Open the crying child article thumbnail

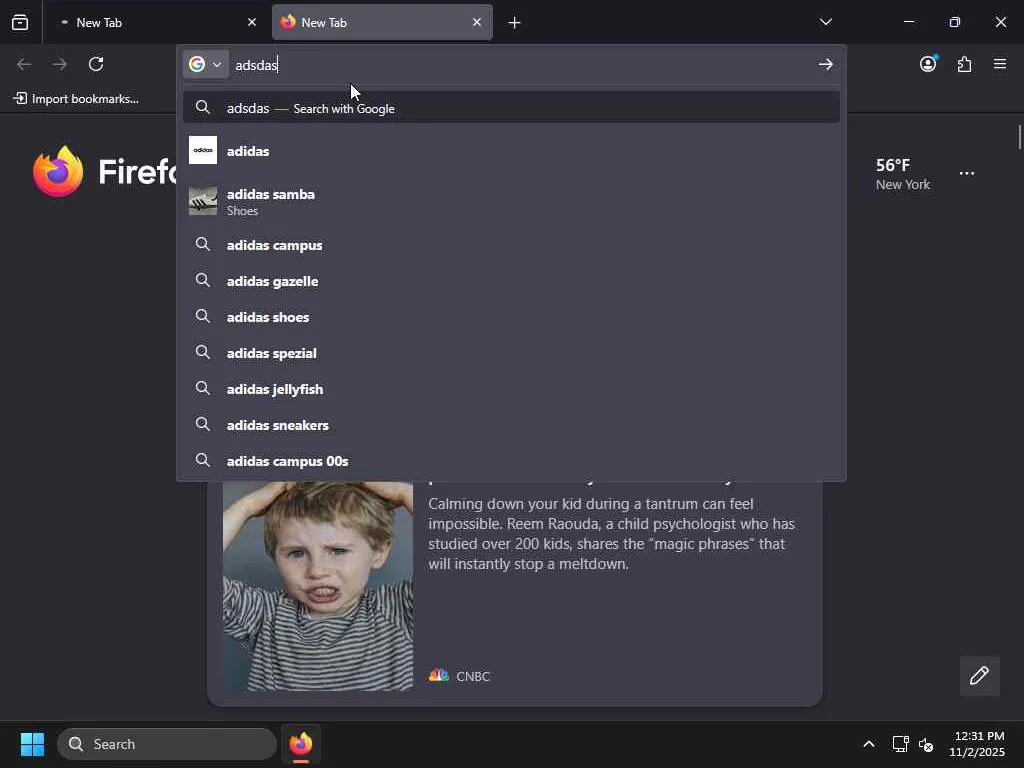318,586
